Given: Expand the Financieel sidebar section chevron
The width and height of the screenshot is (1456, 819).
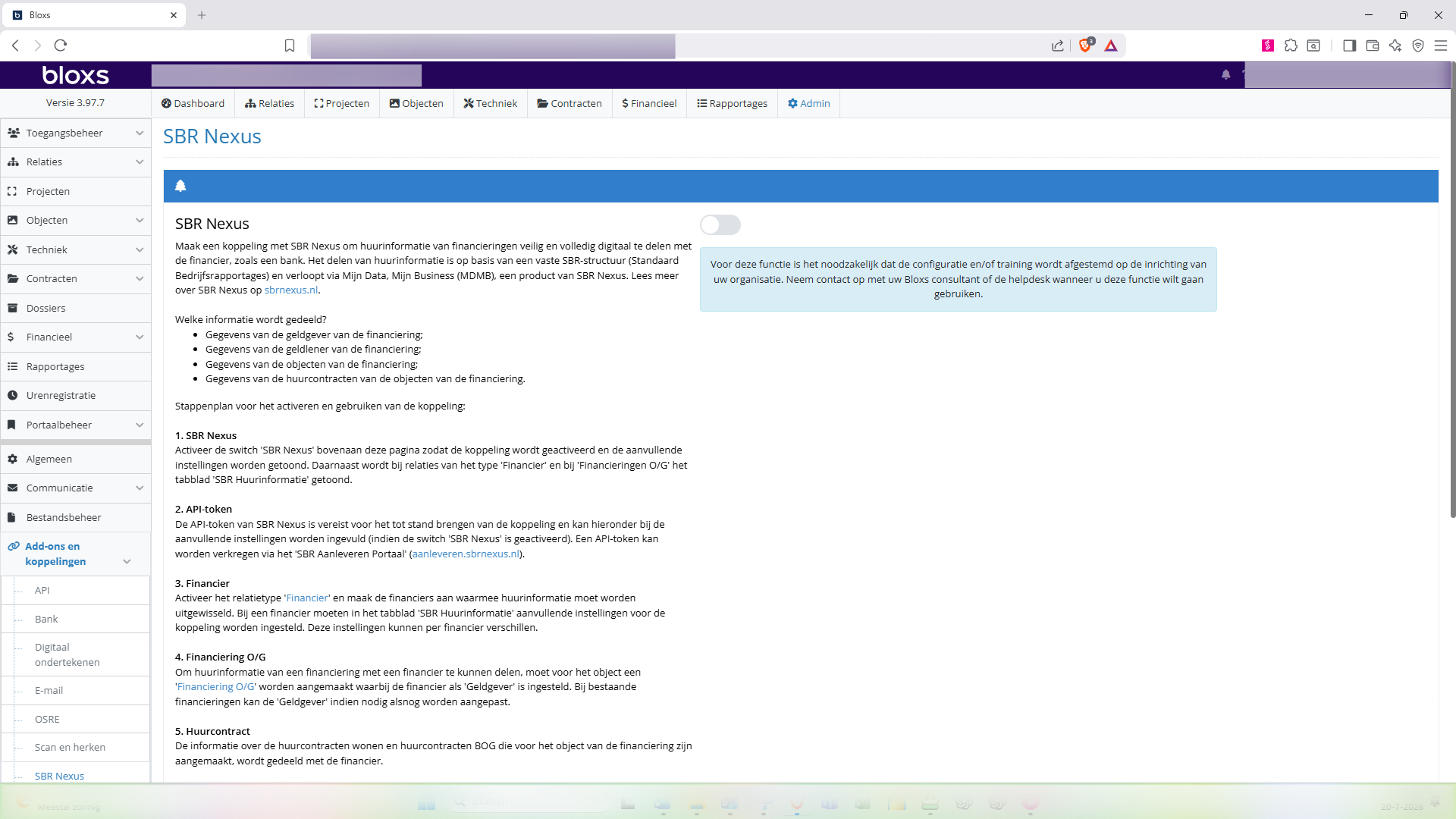Looking at the screenshot, I should [x=140, y=337].
